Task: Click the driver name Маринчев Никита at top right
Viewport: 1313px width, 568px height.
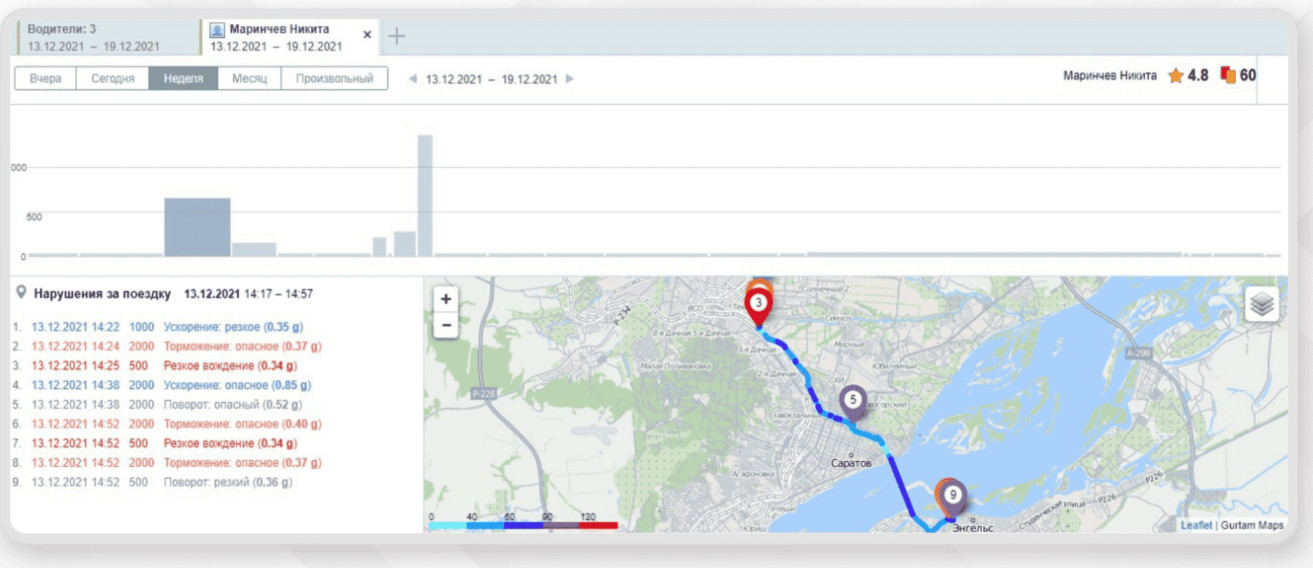Action: pyautogui.click(x=1109, y=76)
